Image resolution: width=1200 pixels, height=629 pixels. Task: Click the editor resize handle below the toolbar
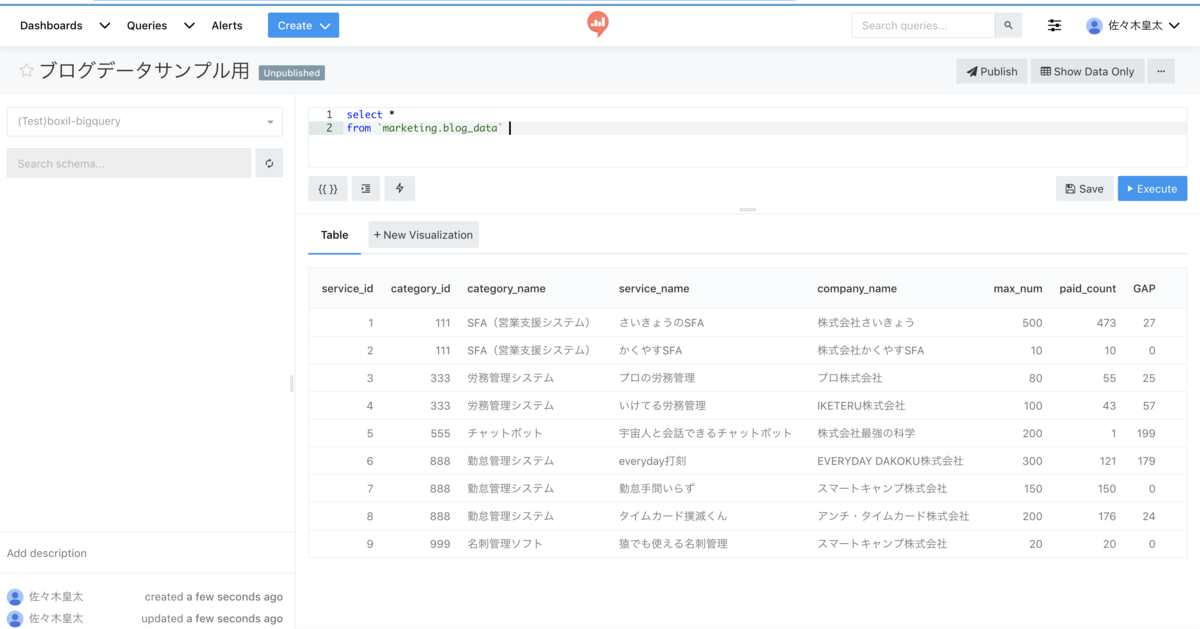point(748,210)
